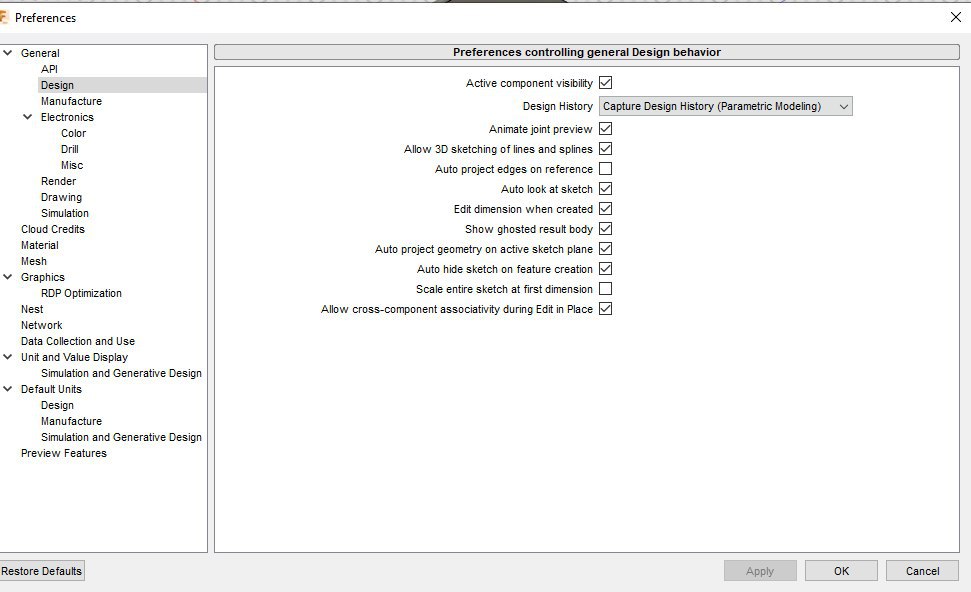The height and width of the screenshot is (592, 971).
Task: Click the Apply button
Action: (x=760, y=571)
